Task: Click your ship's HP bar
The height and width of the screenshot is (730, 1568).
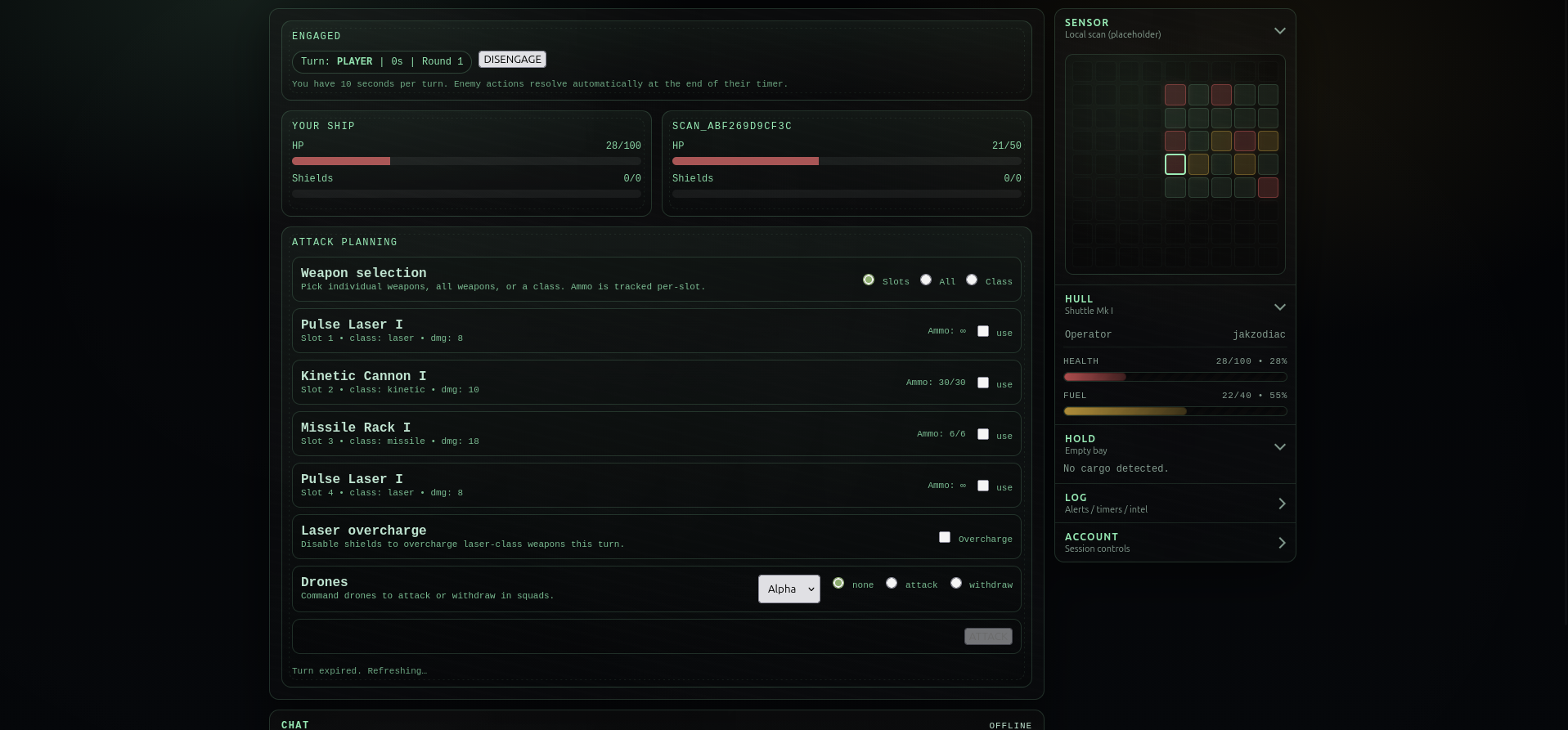Action: (466, 161)
